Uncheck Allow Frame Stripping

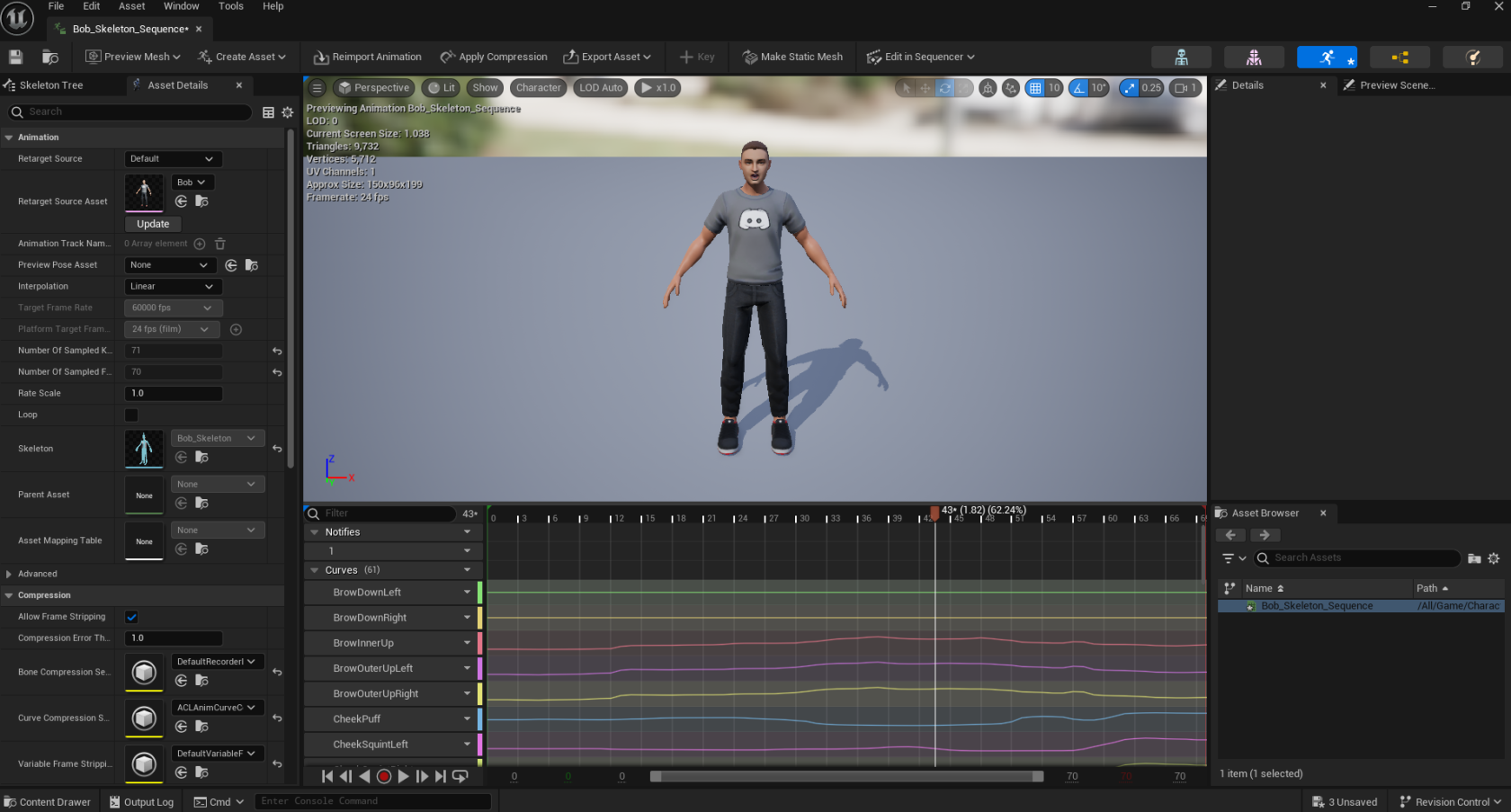(x=131, y=617)
